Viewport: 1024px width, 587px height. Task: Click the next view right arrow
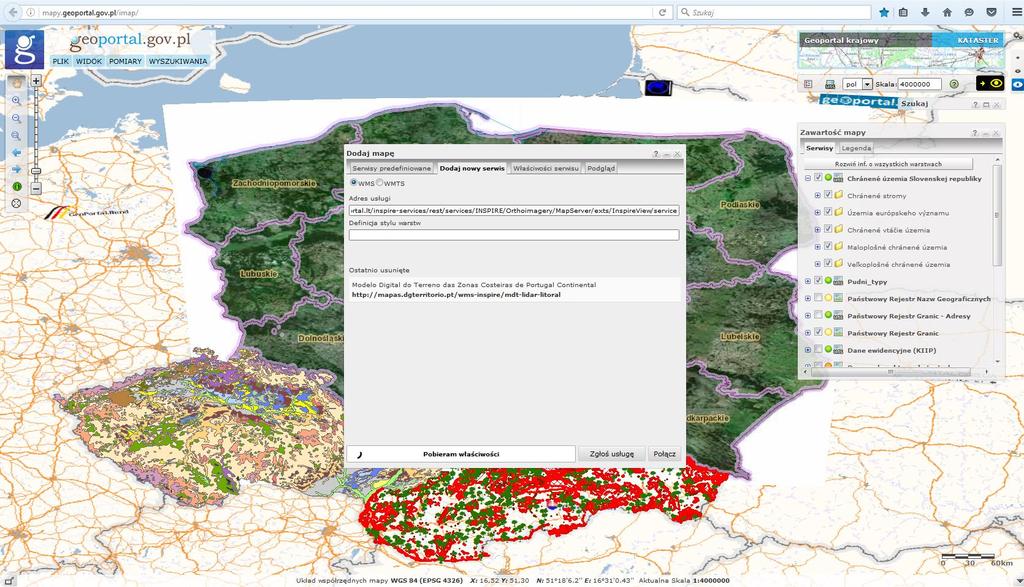click(x=16, y=169)
